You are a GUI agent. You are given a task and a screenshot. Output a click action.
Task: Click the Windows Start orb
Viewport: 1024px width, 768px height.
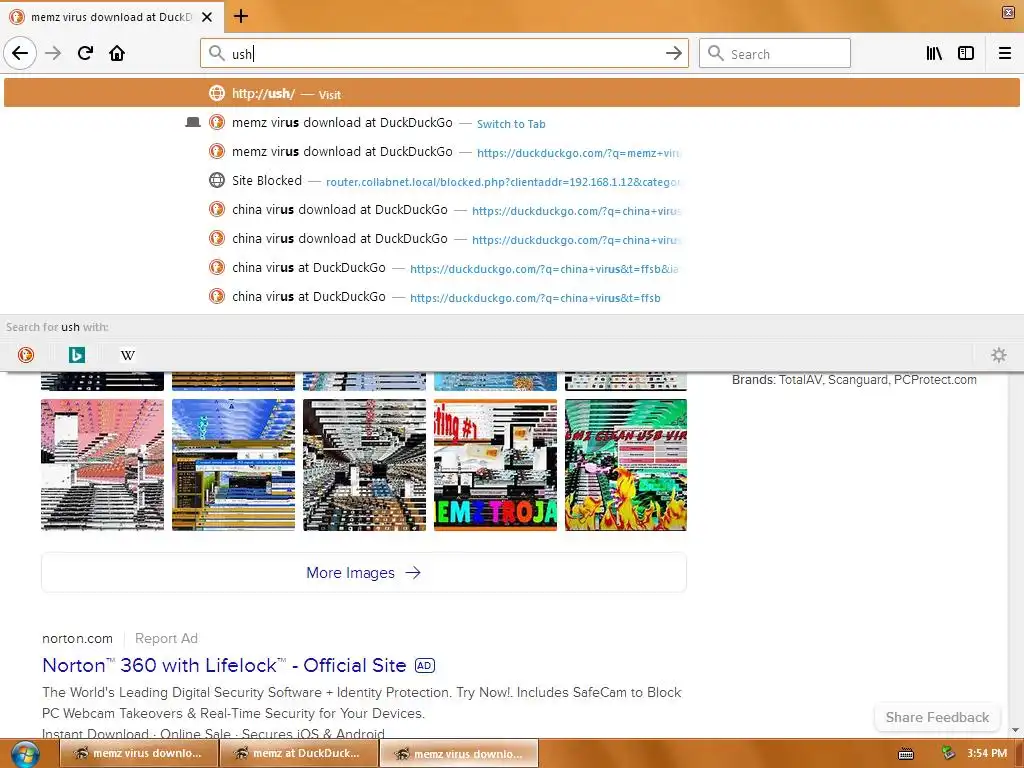click(x=24, y=754)
